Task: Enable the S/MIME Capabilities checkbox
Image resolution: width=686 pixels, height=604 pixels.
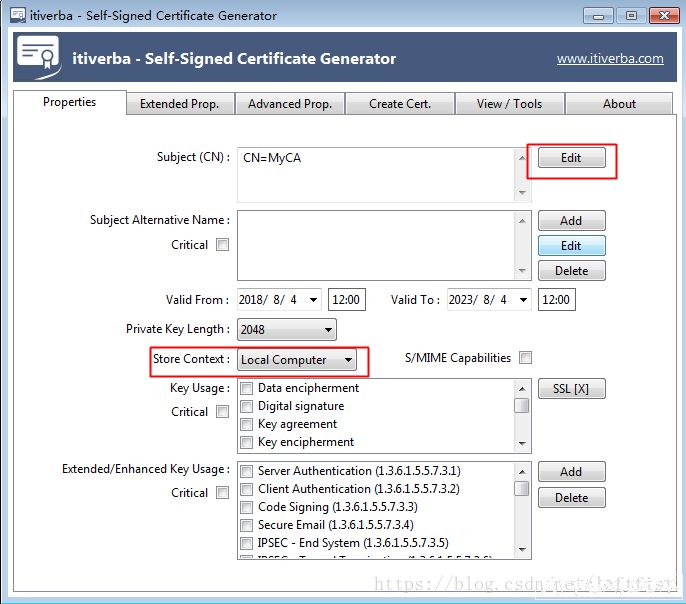Action: coord(525,358)
